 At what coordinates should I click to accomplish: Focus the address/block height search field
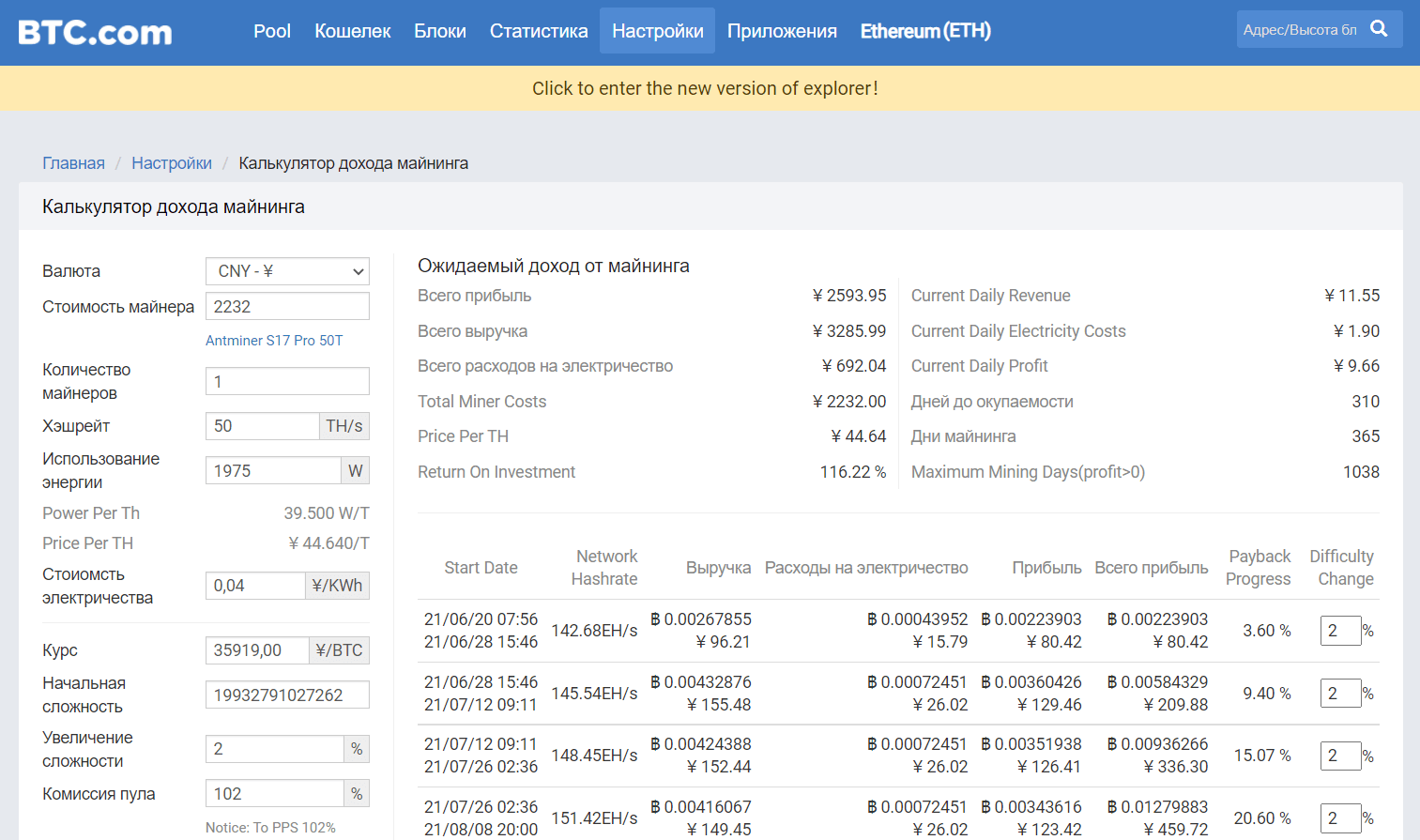1301,29
